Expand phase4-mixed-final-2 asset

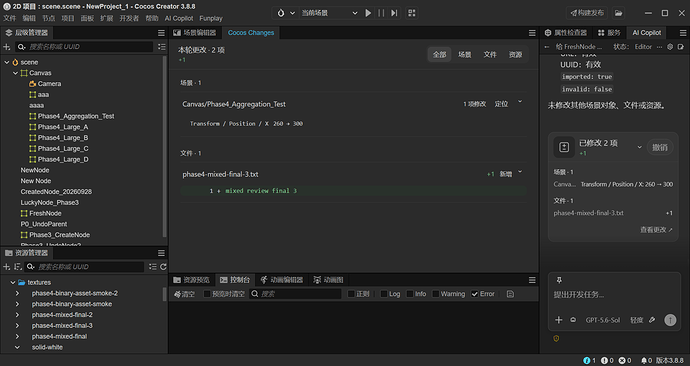[x=17, y=315]
